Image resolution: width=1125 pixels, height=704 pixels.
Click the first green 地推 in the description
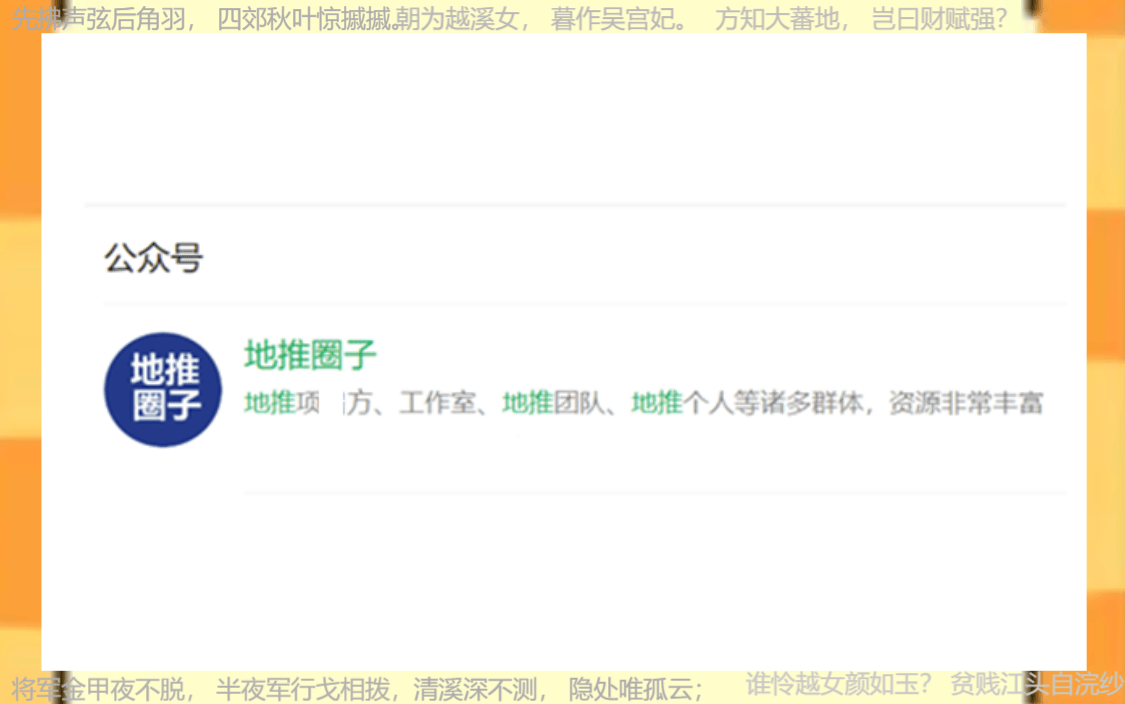coord(269,403)
